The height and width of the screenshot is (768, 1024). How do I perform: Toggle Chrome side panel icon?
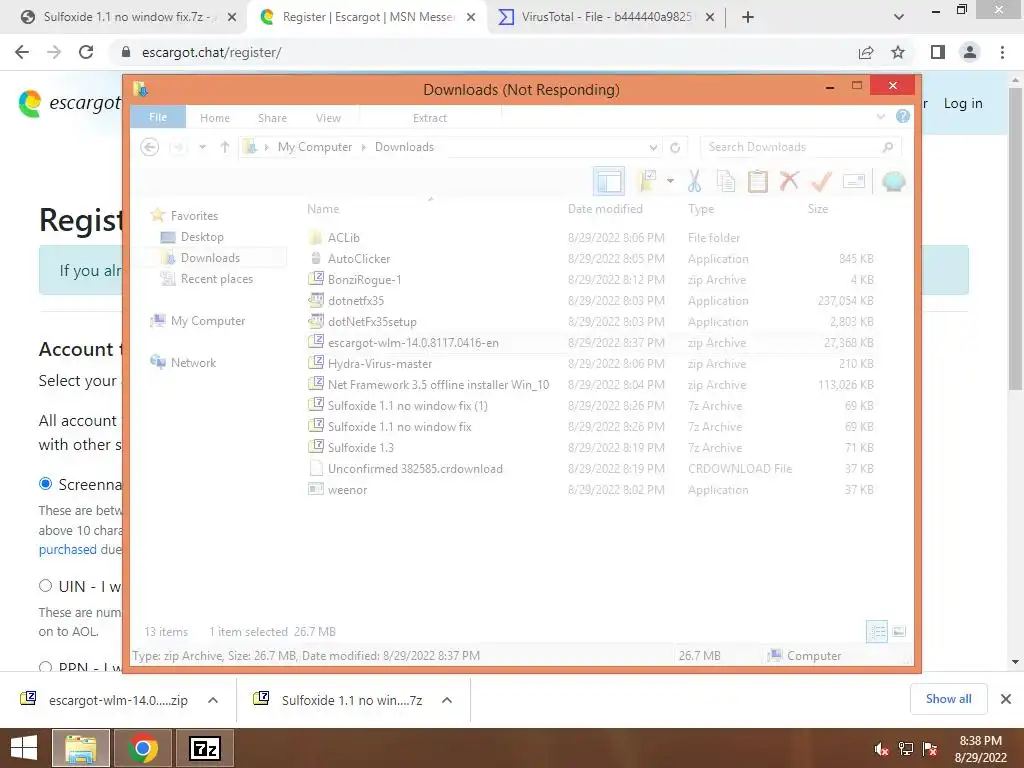pyautogui.click(x=938, y=52)
